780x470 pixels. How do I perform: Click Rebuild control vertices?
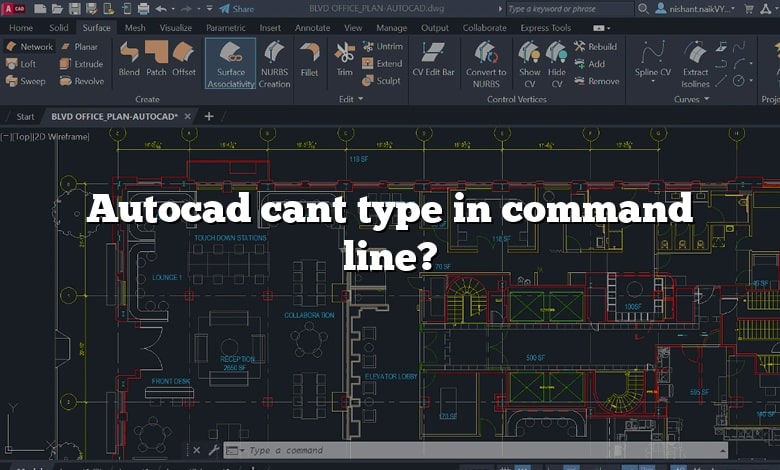pos(595,47)
